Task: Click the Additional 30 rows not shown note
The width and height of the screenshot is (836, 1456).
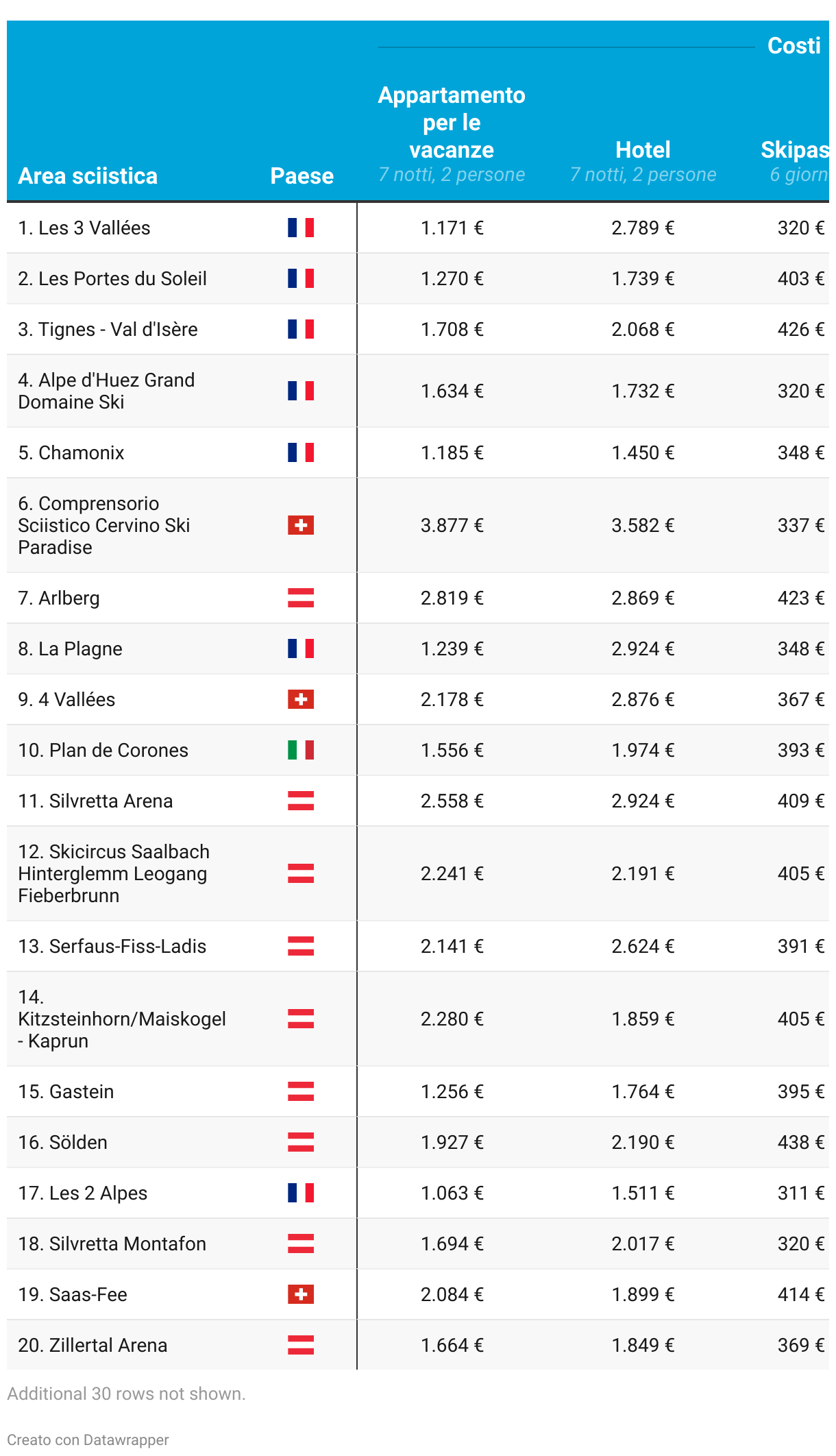Action: tap(126, 1394)
